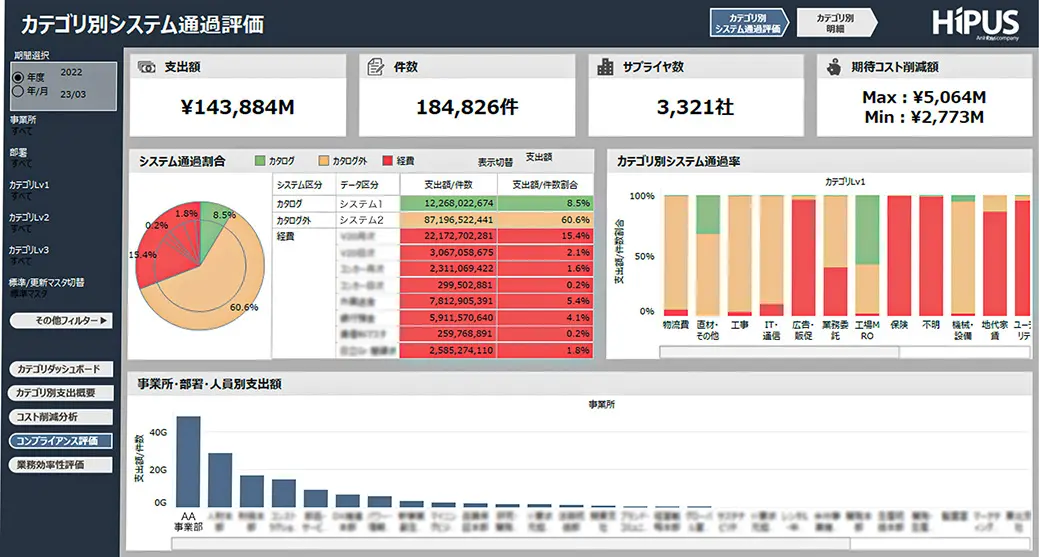Viewport: 1039px width, 557px height.
Task: Select the 年度 radio button
Action: coord(18,77)
